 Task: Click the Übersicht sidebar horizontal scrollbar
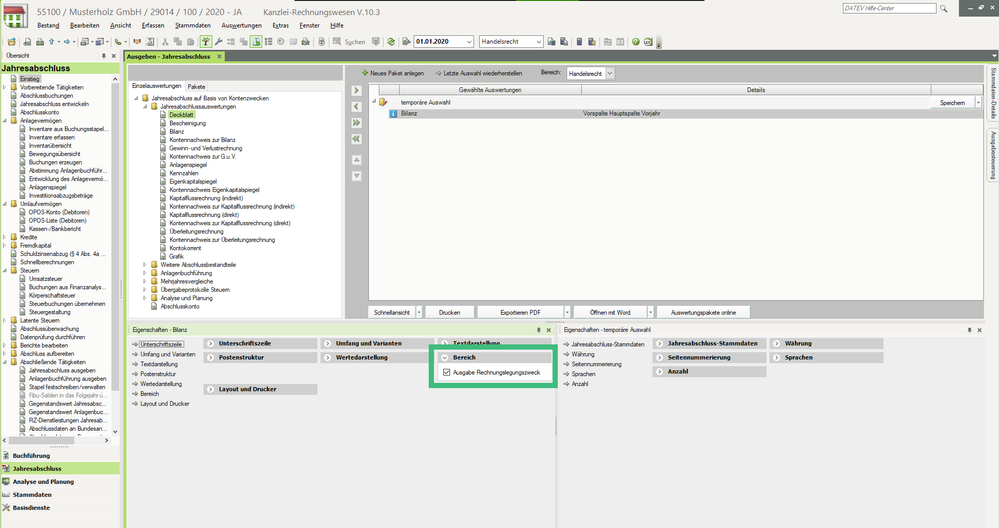point(56,440)
